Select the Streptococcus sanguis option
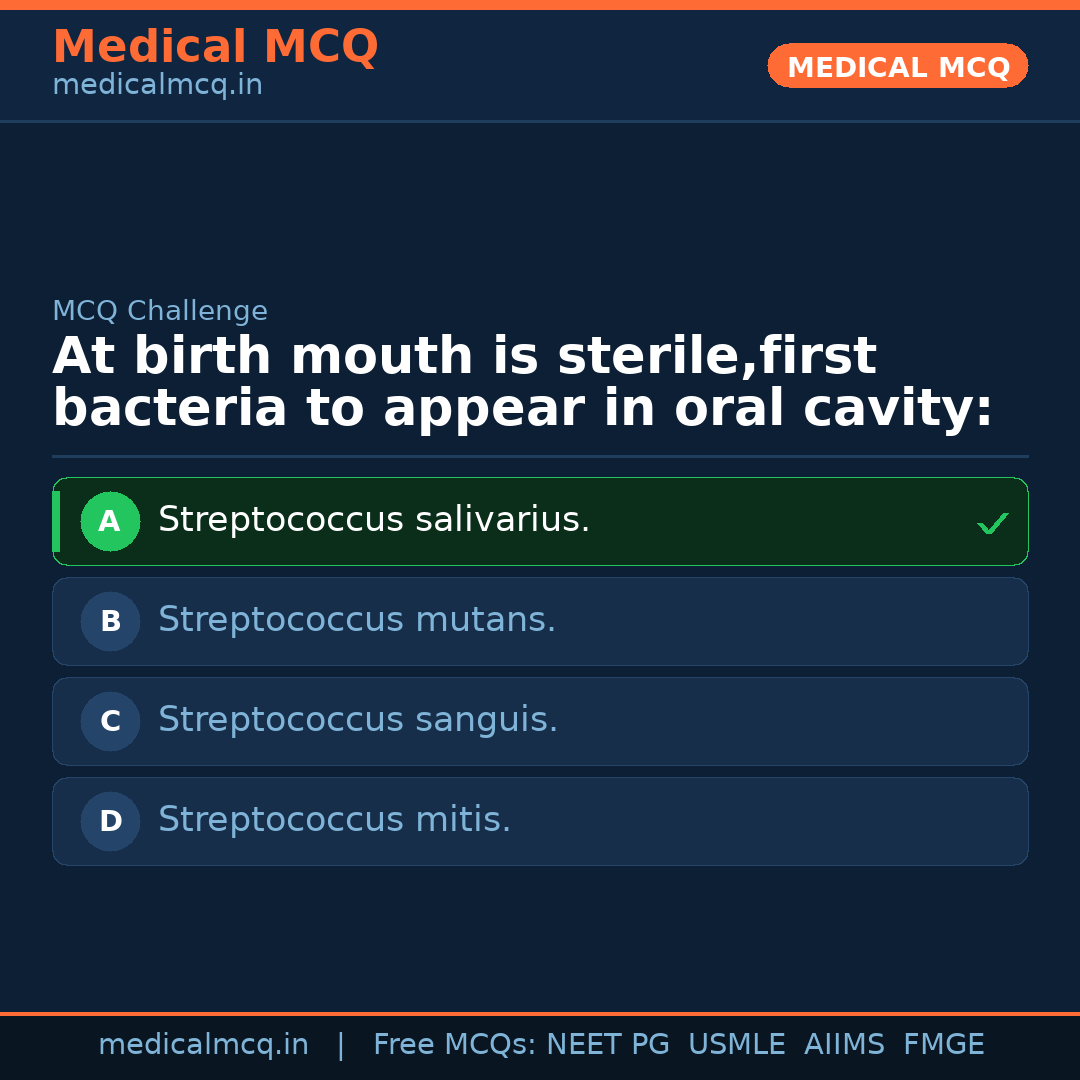This screenshot has width=1080, height=1080. pos(358,720)
